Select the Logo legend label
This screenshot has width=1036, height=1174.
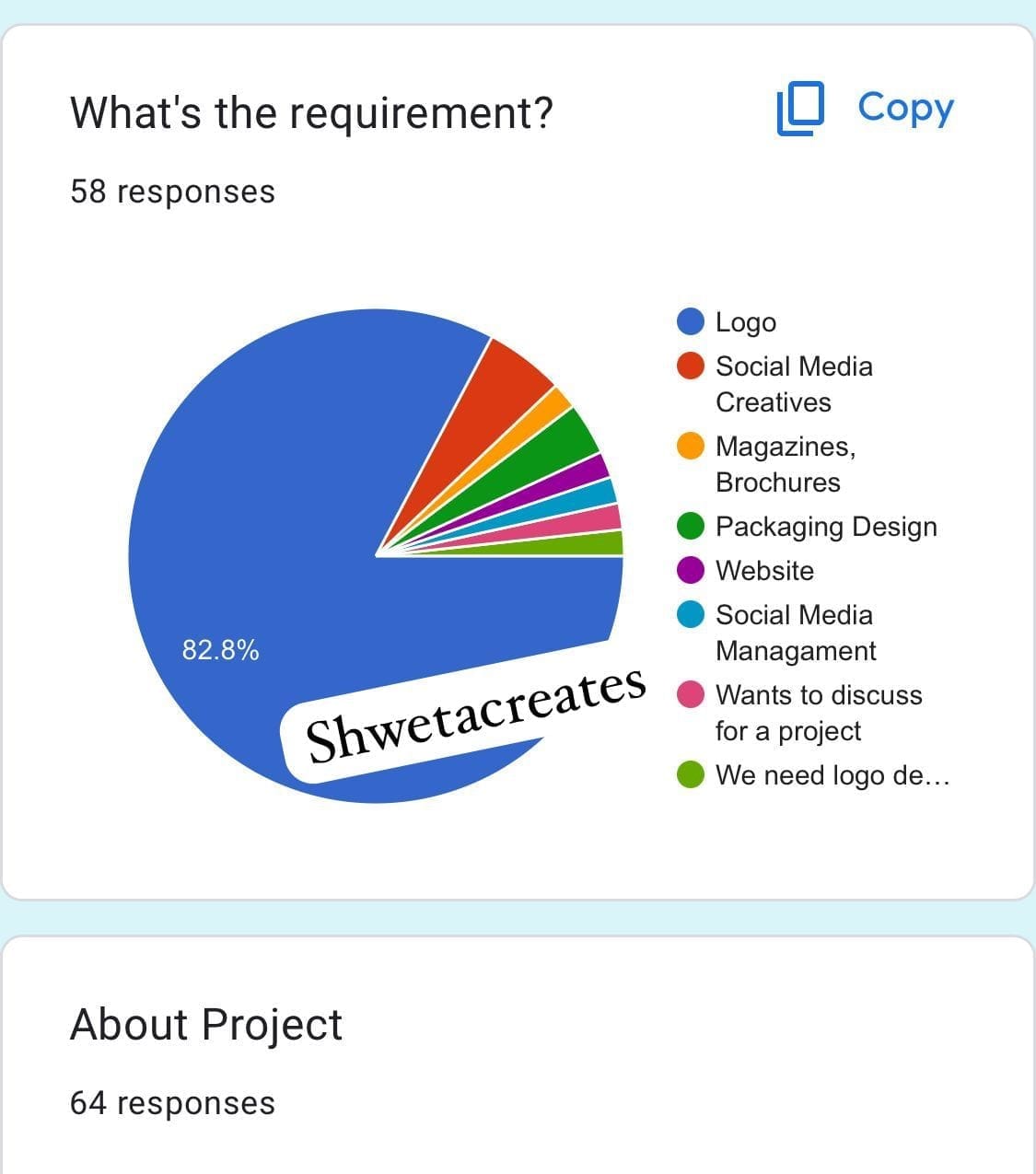click(x=746, y=322)
